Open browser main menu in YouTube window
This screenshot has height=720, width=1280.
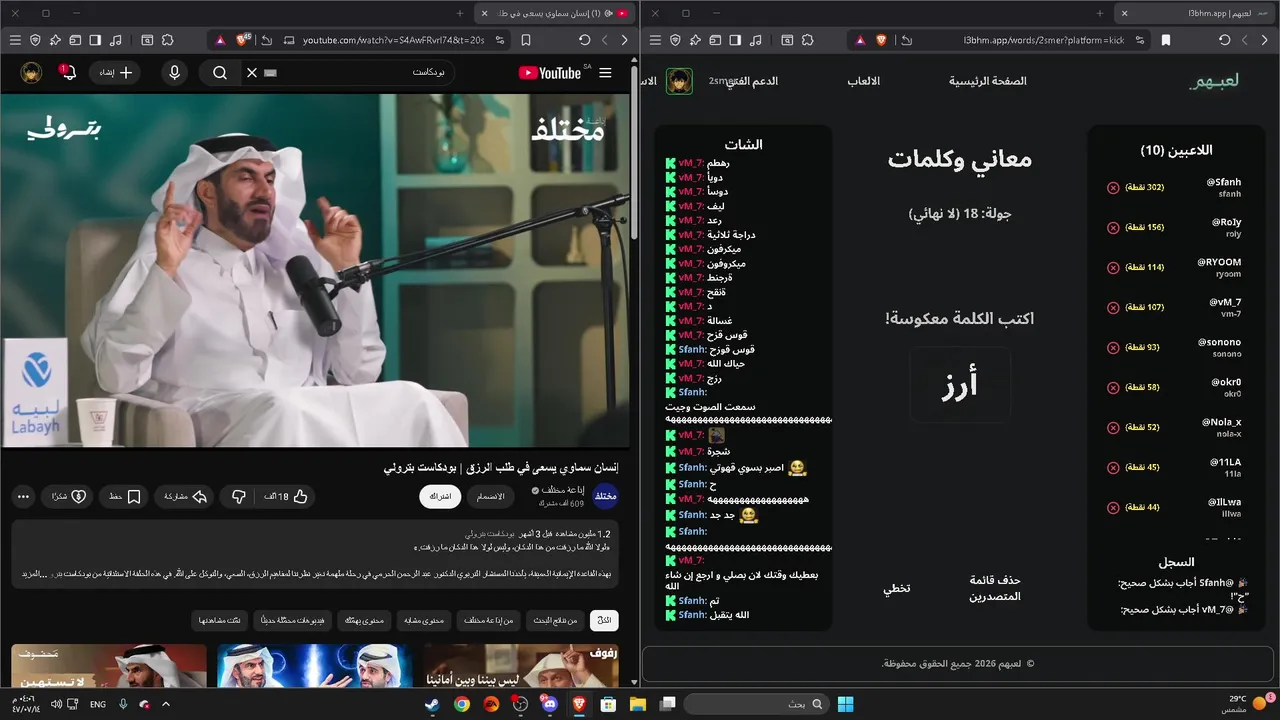[x=15, y=40]
